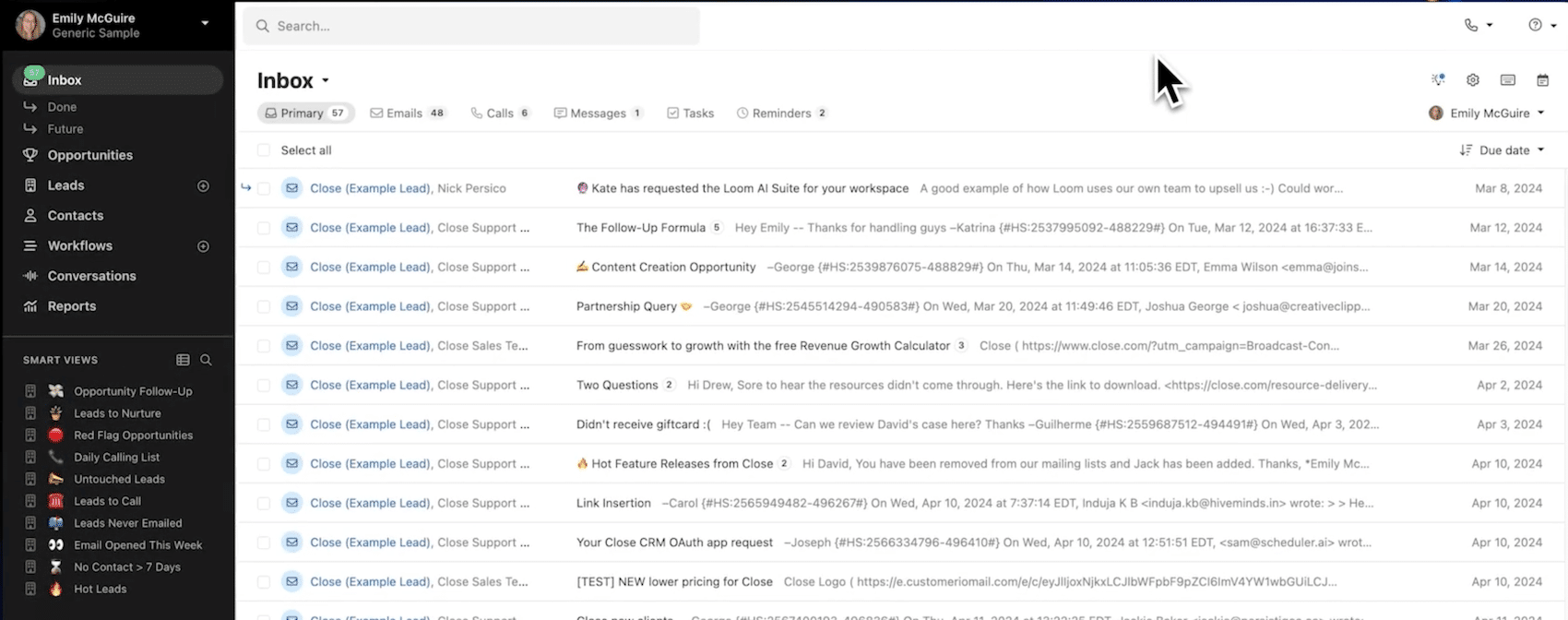
Task: Click the Opportunities trophy icon in sidebar
Action: click(30, 155)
